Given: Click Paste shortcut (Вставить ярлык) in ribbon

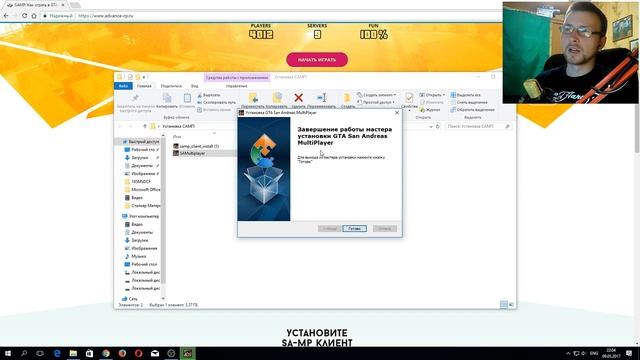Looking at the screenshot, I should [x=214, y=110].
